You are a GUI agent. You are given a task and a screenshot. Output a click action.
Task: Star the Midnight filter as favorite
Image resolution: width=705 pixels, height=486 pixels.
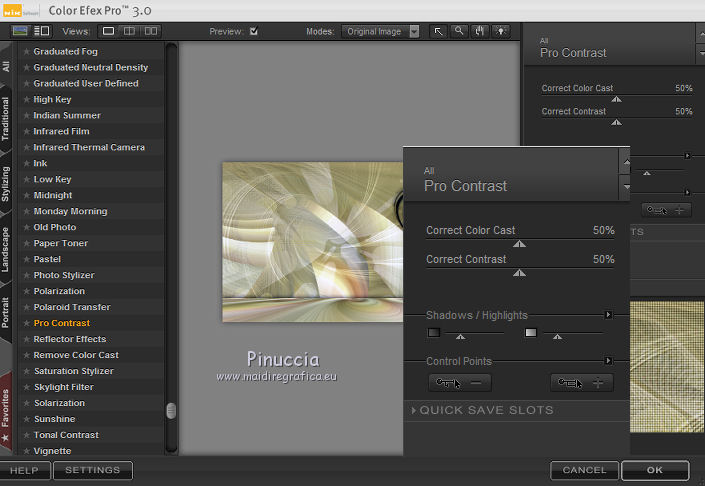[x=27, y=195]
